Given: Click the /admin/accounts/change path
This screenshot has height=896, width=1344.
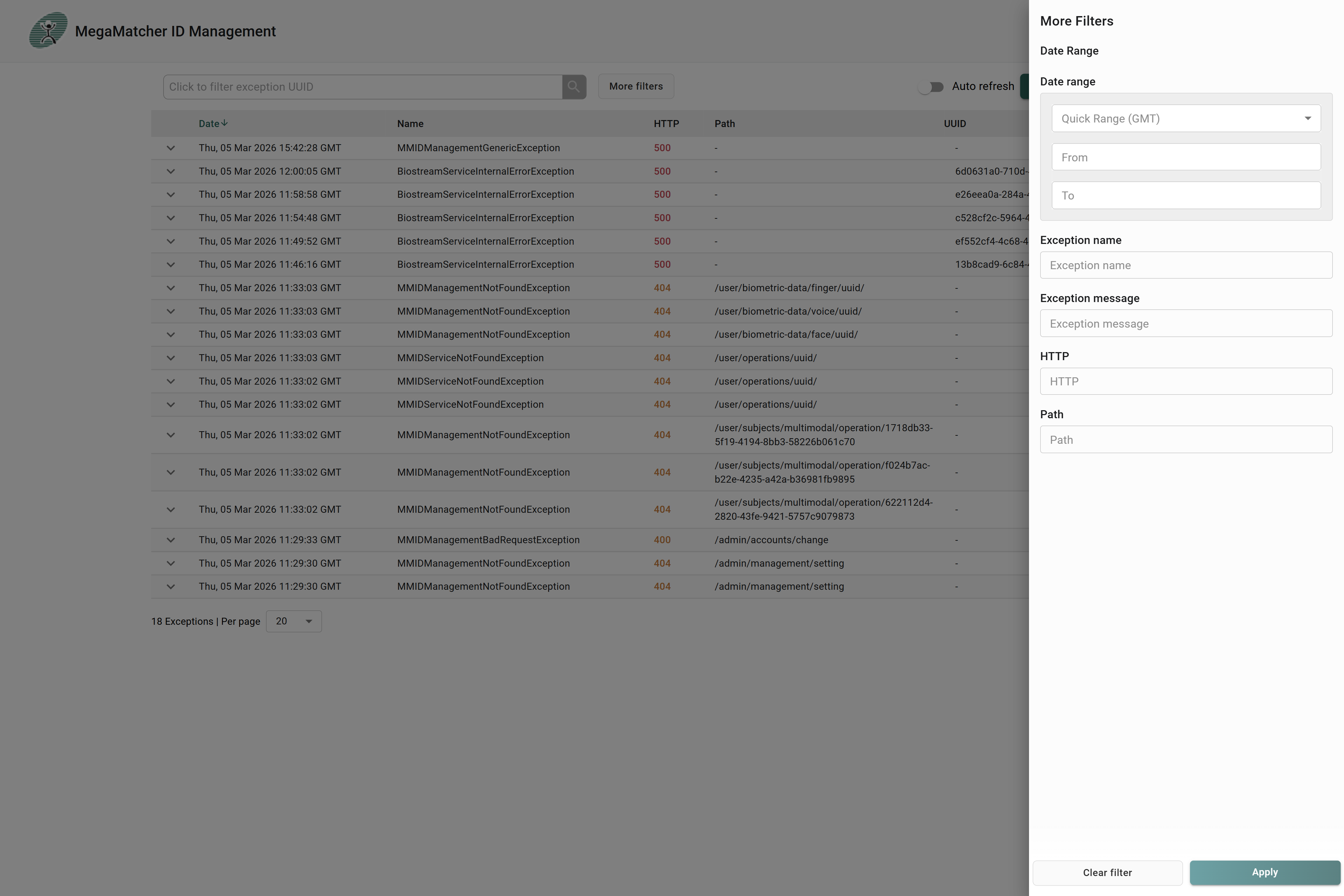Looking at the screenshot, I should 771,540.
